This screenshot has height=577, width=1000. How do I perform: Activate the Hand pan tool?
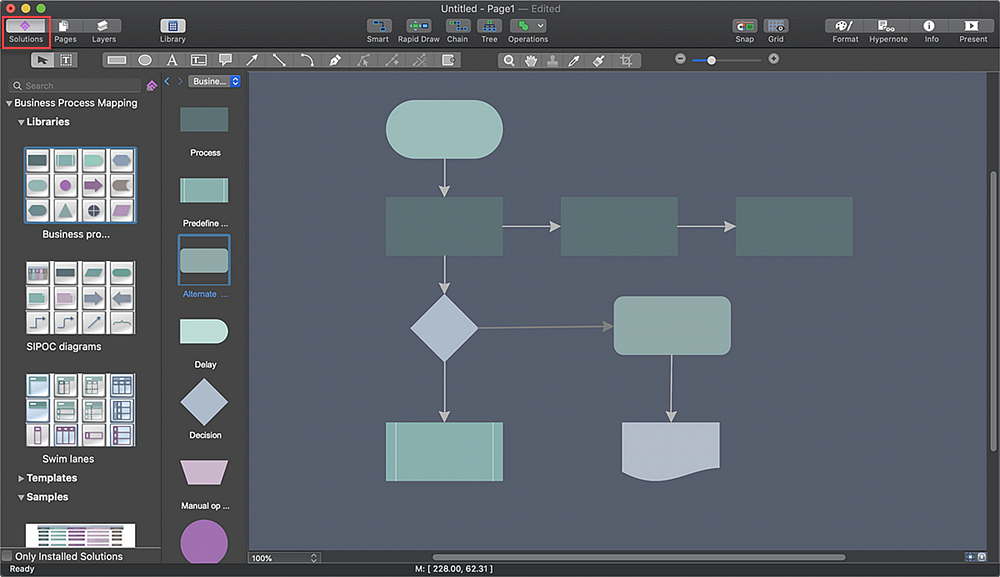(x=530, y=60)
